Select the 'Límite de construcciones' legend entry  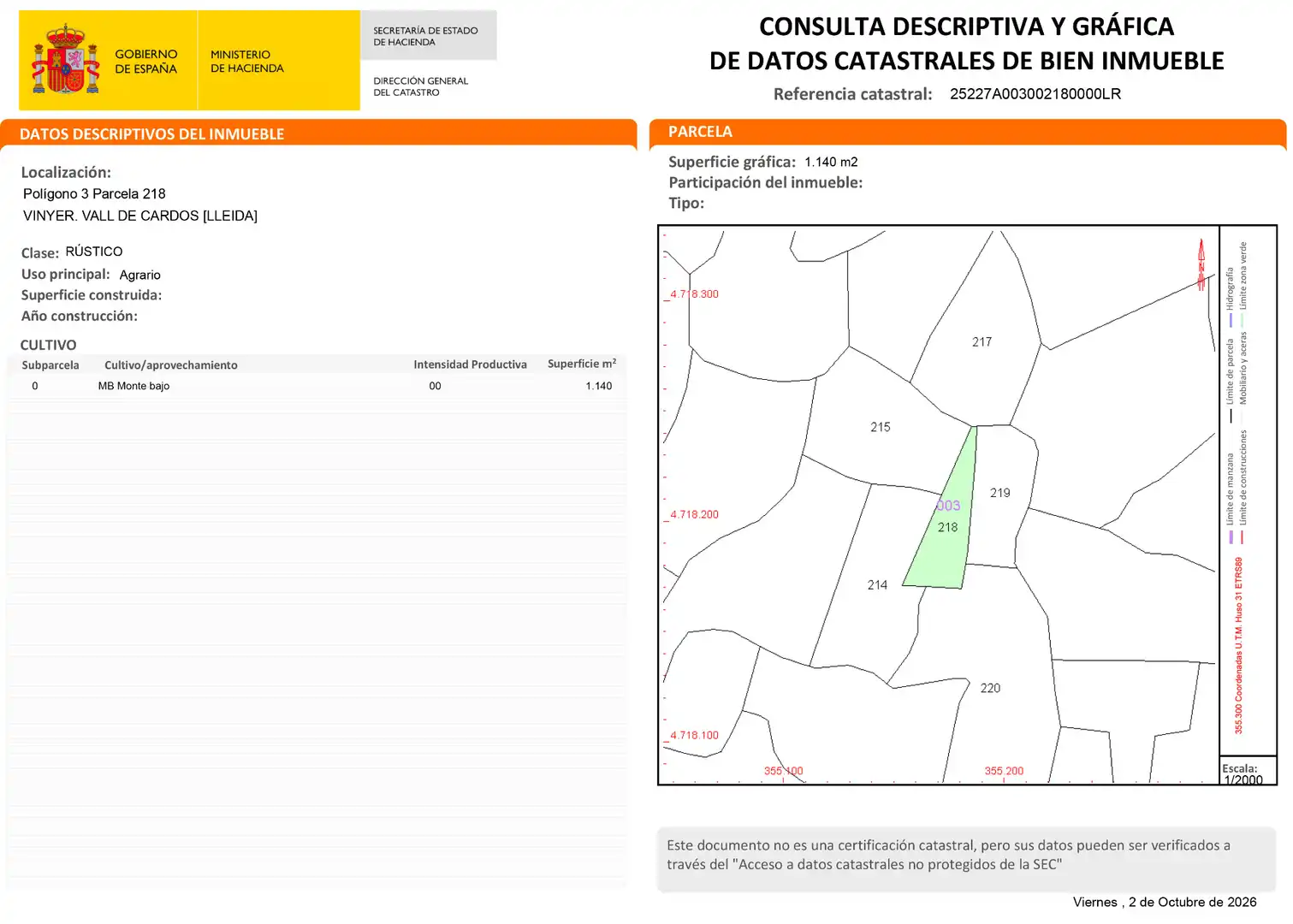pyautogui.click(x=1243, y=487)
